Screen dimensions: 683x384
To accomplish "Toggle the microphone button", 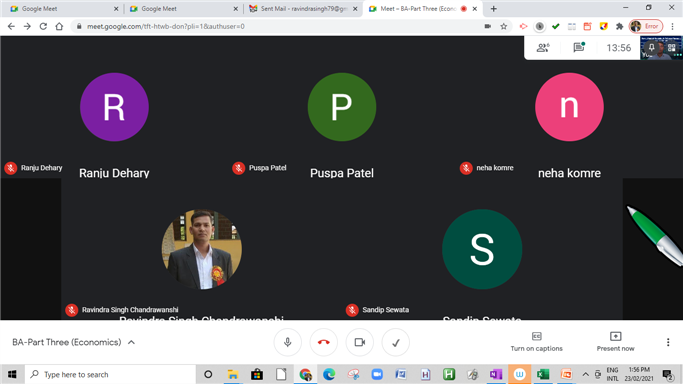I will (287, 342).
